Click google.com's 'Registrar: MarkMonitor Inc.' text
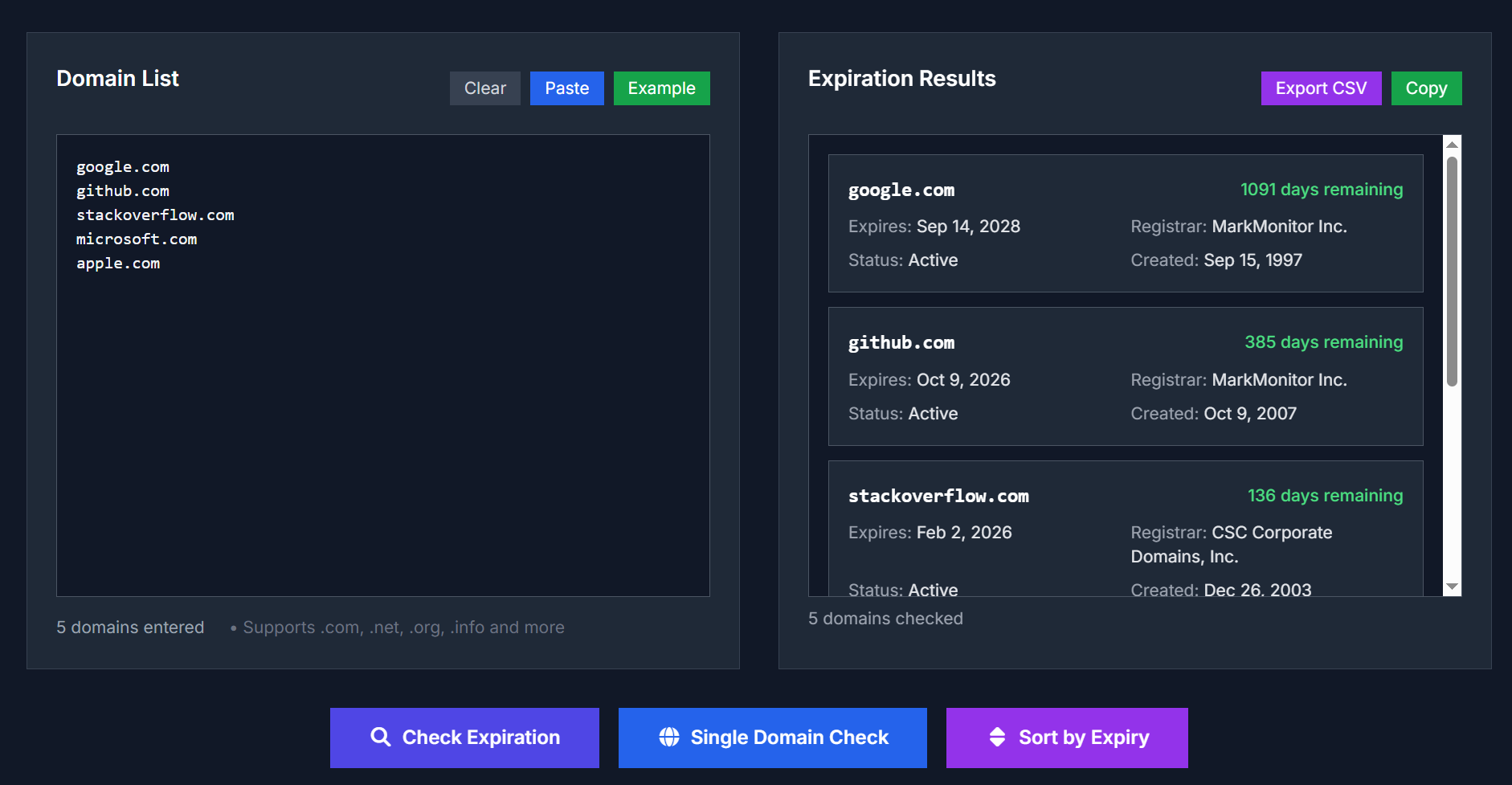 [x=1239, y=227]
